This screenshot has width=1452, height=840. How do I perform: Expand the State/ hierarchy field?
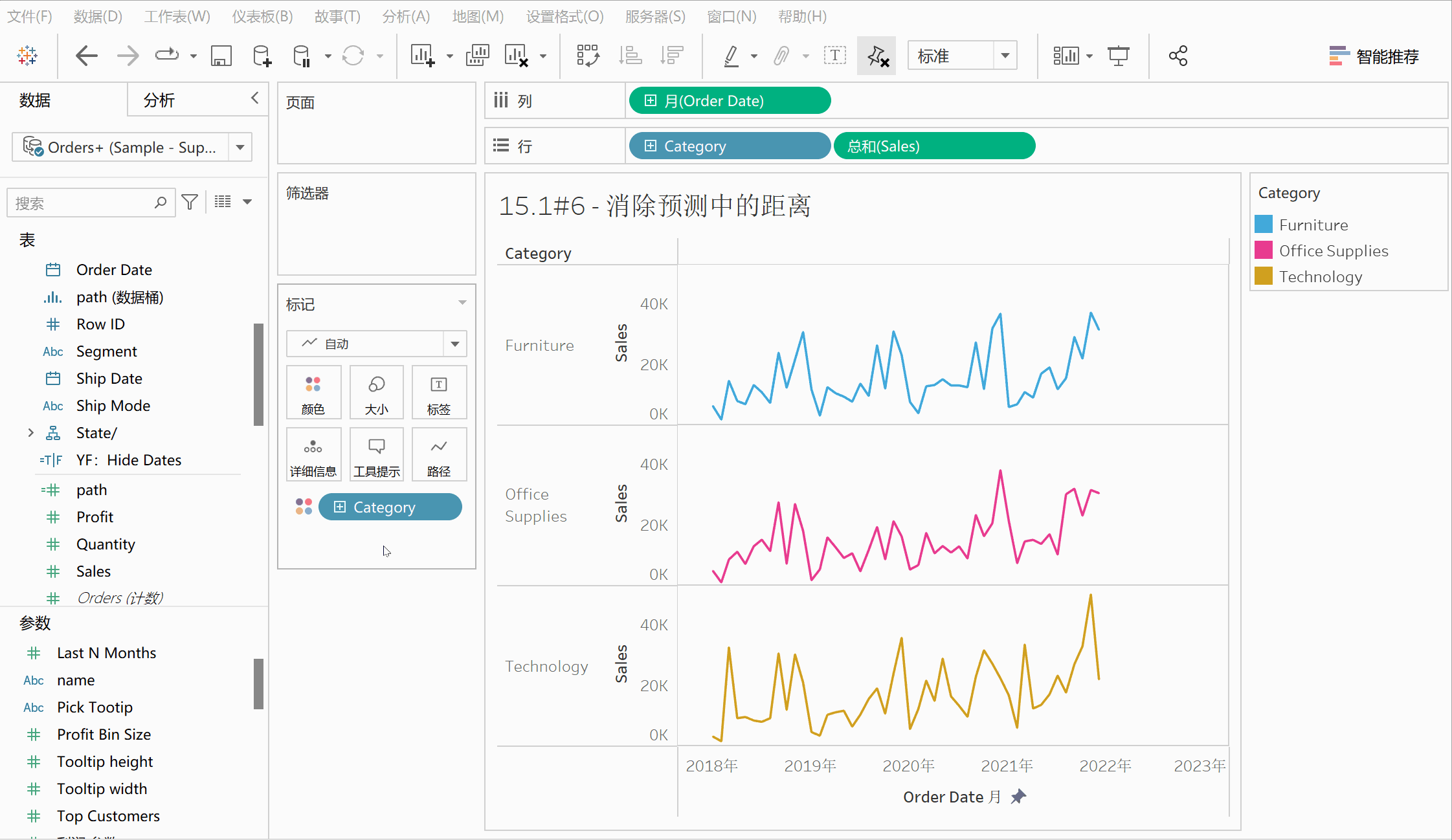30,433
